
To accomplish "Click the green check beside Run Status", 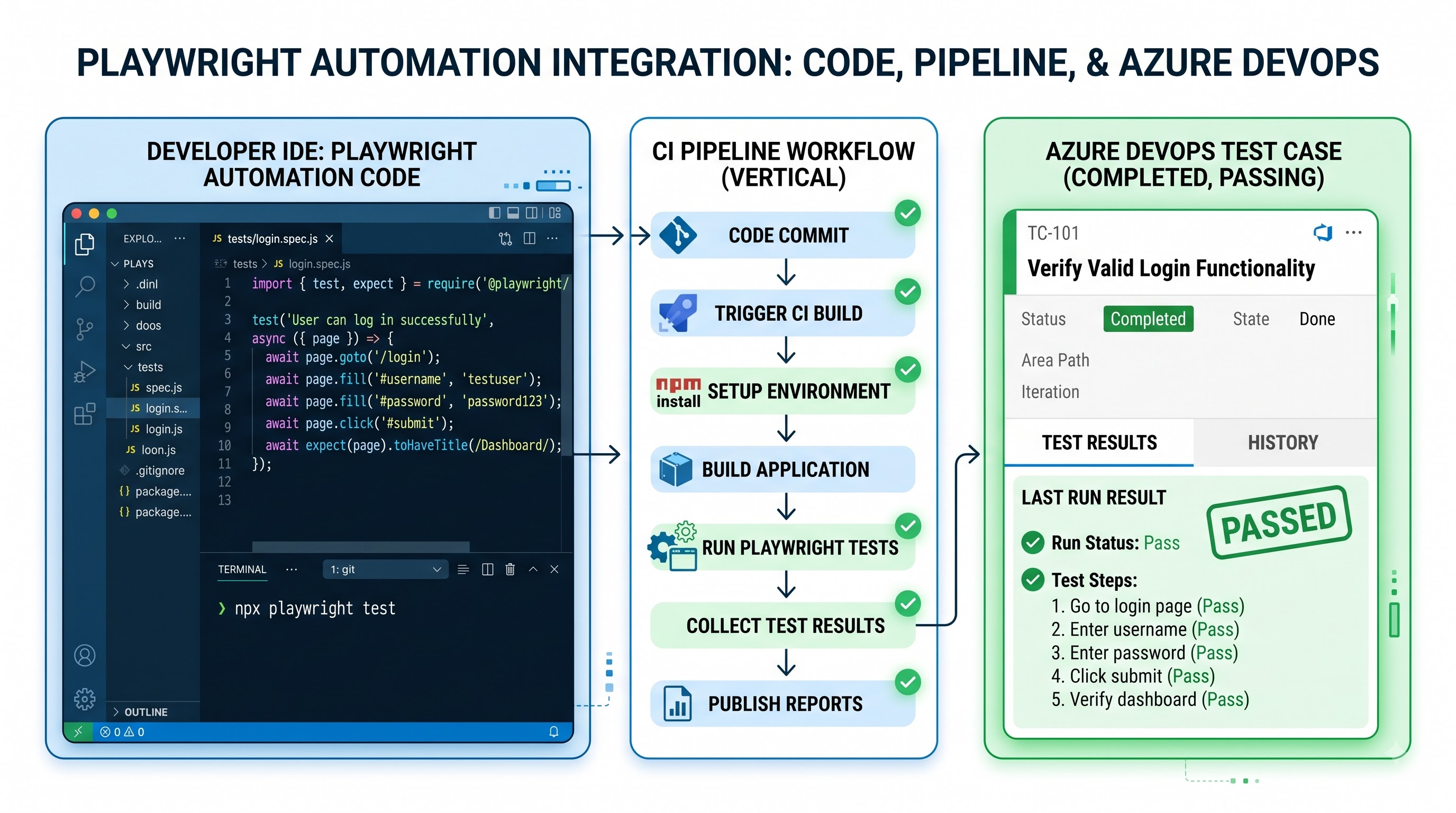I will coord(1033,543).
